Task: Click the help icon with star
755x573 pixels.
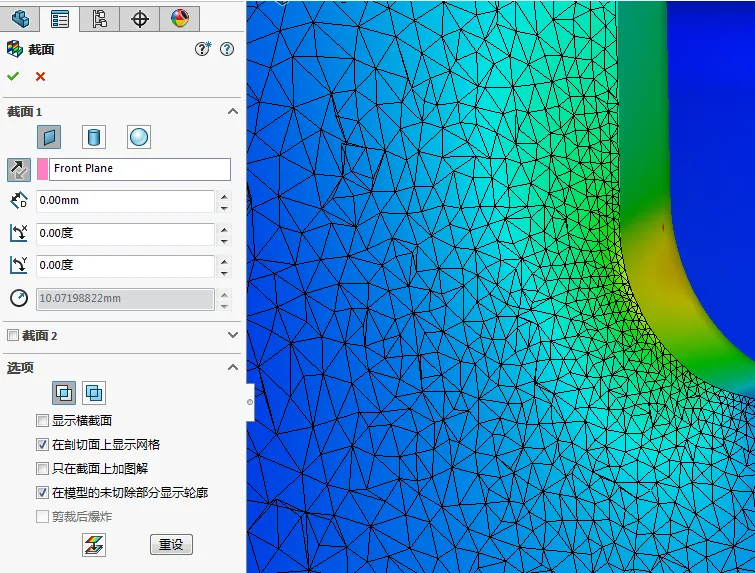Action: click(203, 49)
